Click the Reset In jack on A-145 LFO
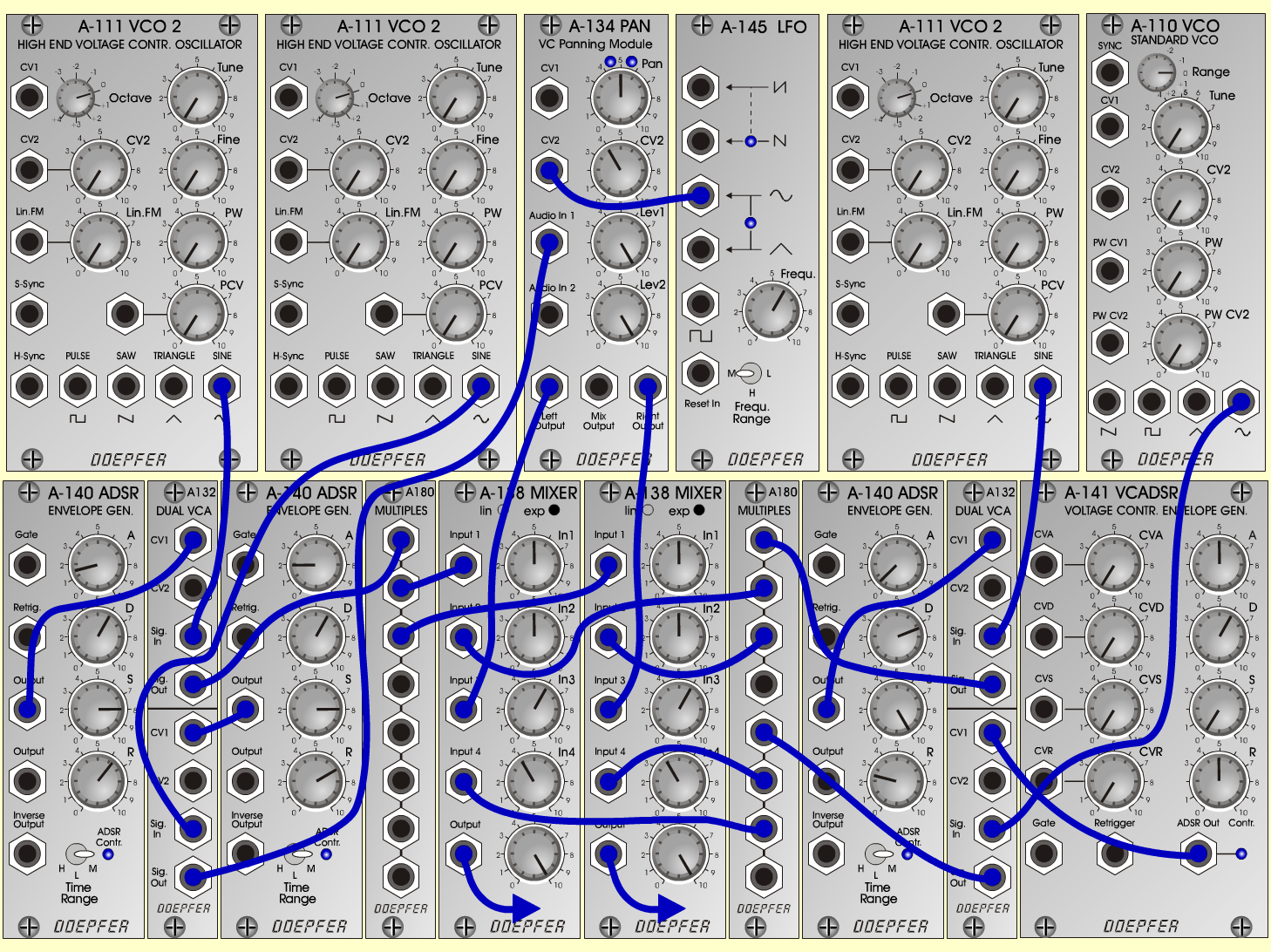 [701, 372]
